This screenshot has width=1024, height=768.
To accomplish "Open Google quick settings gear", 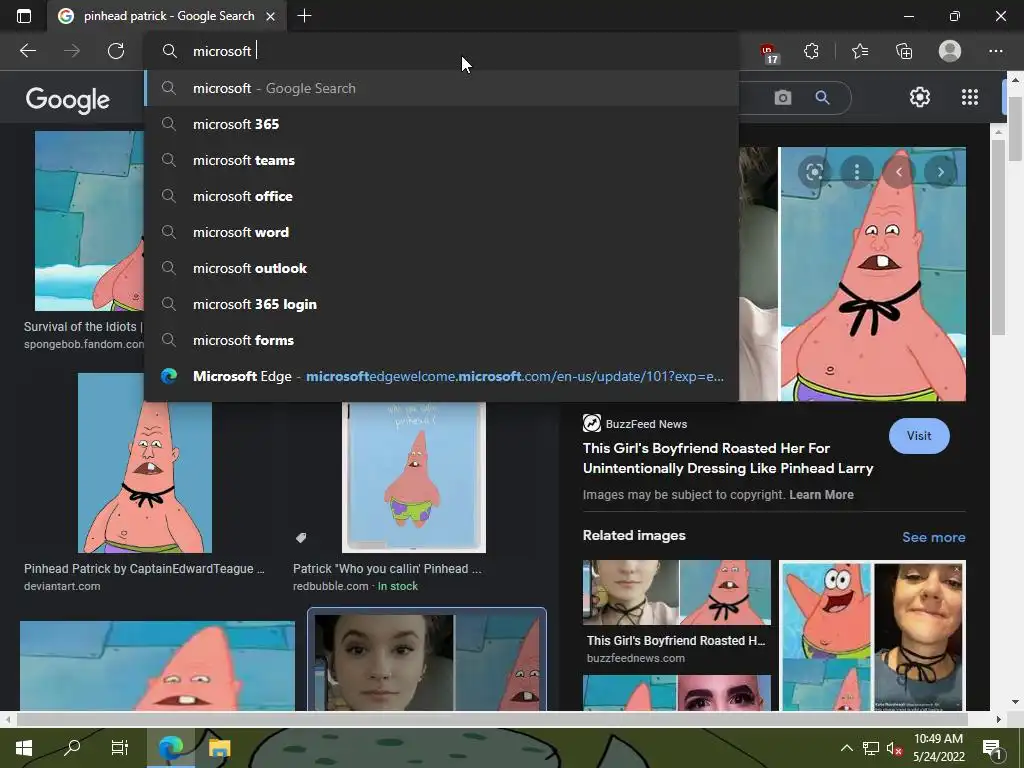I will click(x=920, y=97).
